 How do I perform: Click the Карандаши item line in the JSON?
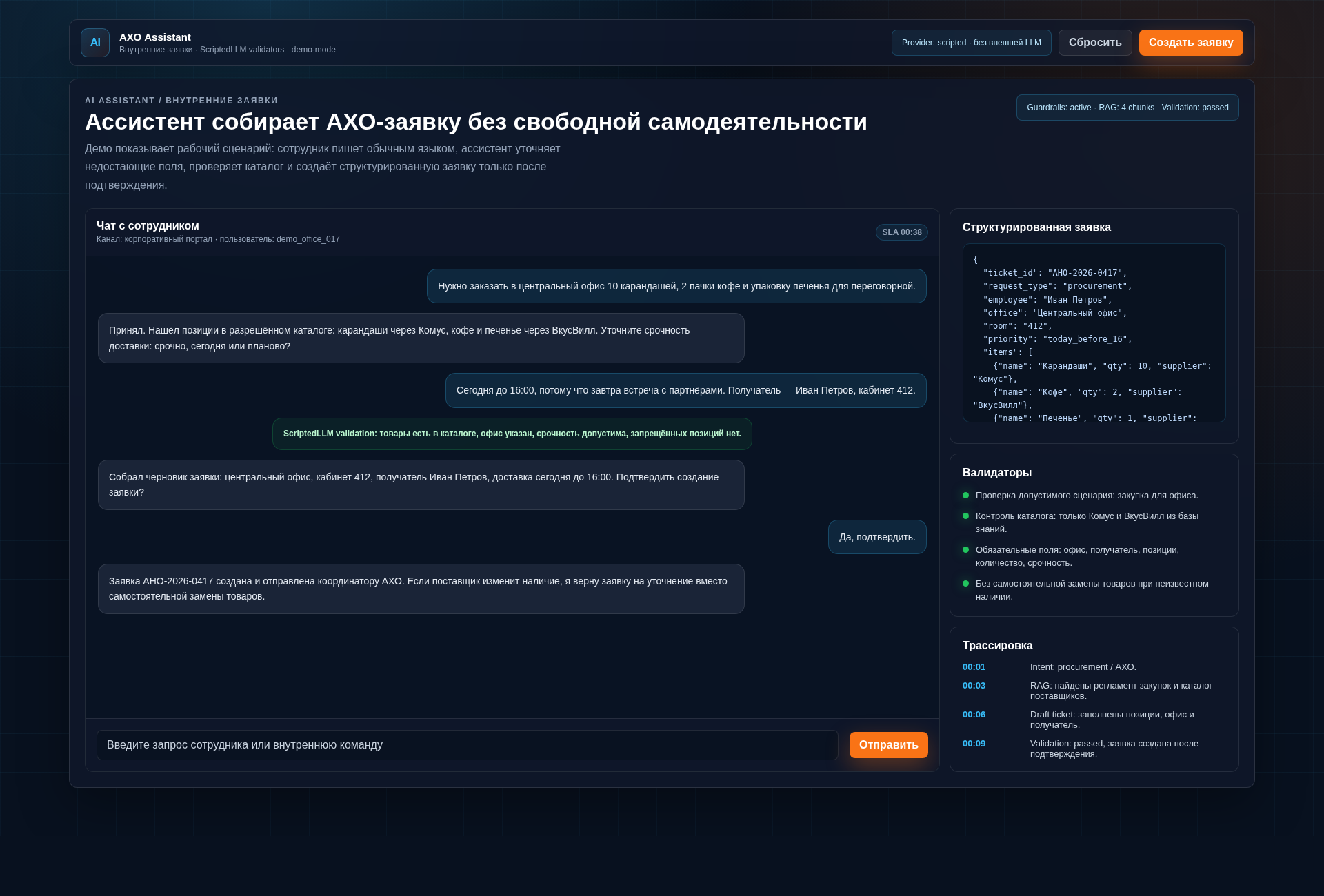[x=1093, y=373]
